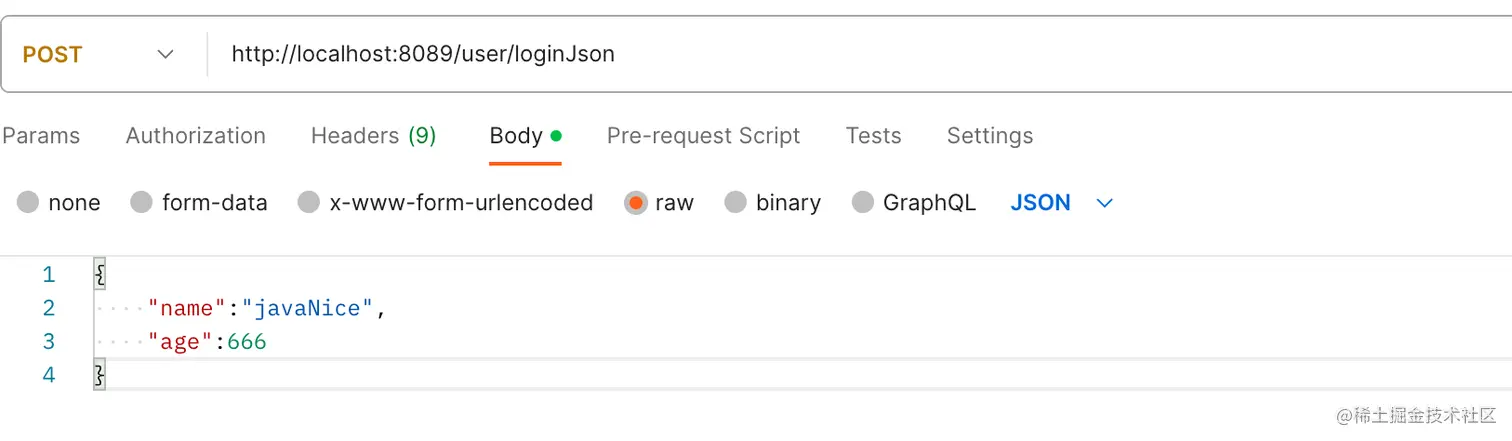The height and width of the screenshot is (441, 1512).
Task: Click the JSON format label
Action: point(1040,203)
